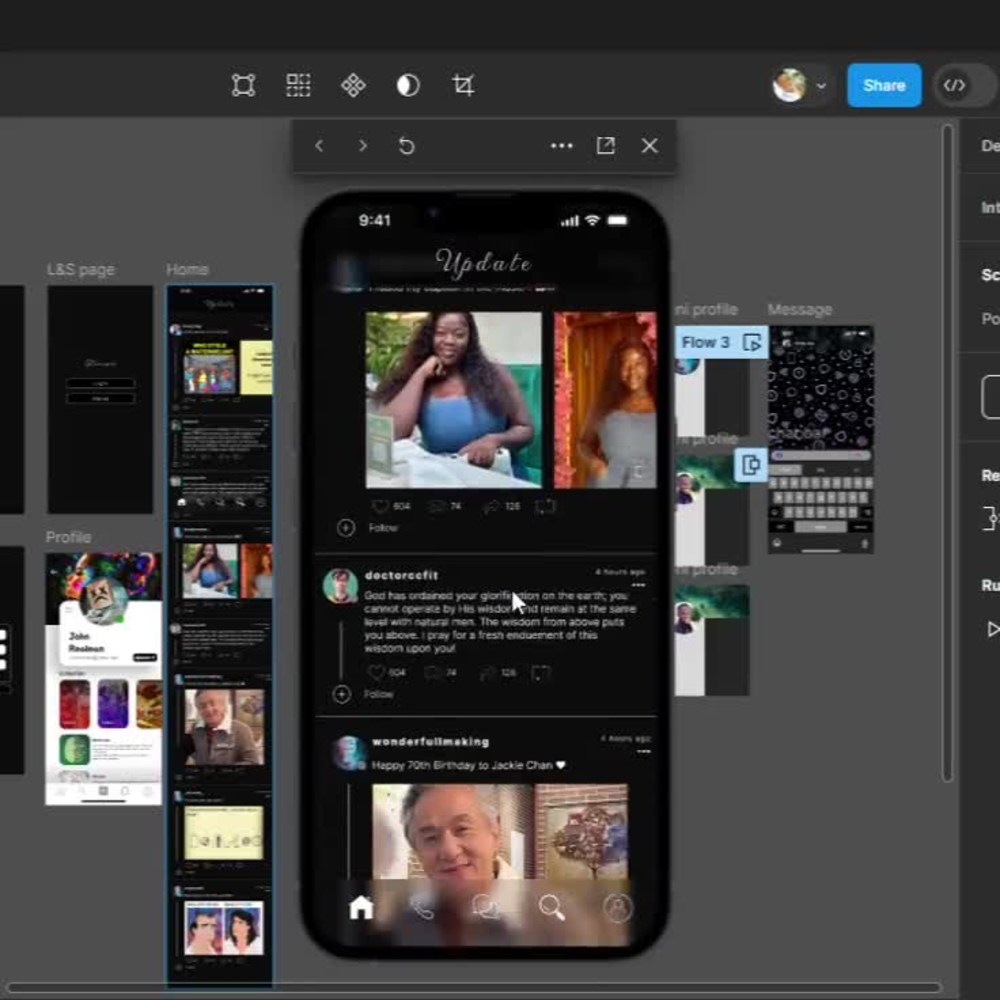Viewport: 1000px width, 1000px height.
Task: Click the Home icon in phone navbar
Action: [x=361, y=907]
